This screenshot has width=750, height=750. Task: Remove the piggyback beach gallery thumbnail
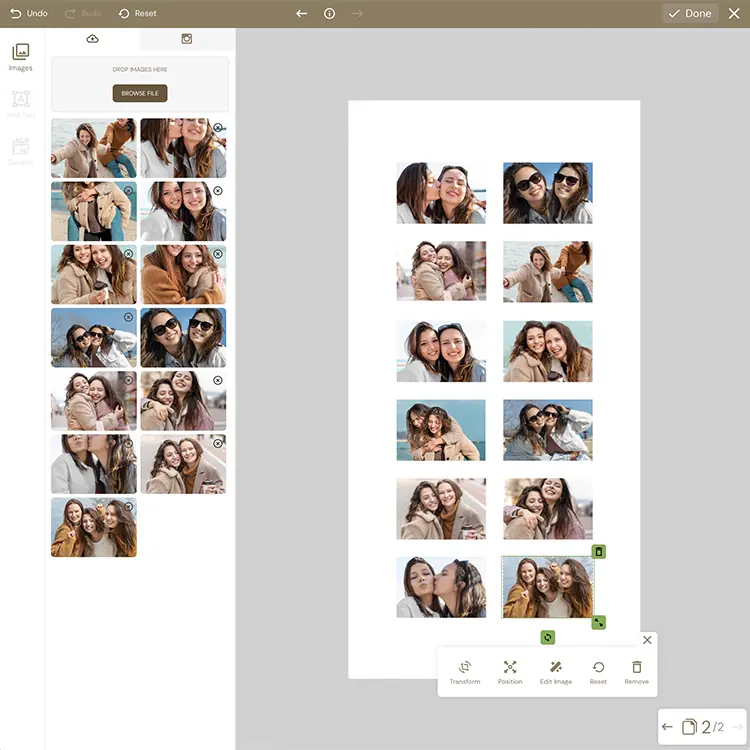[x=128, y=191]
